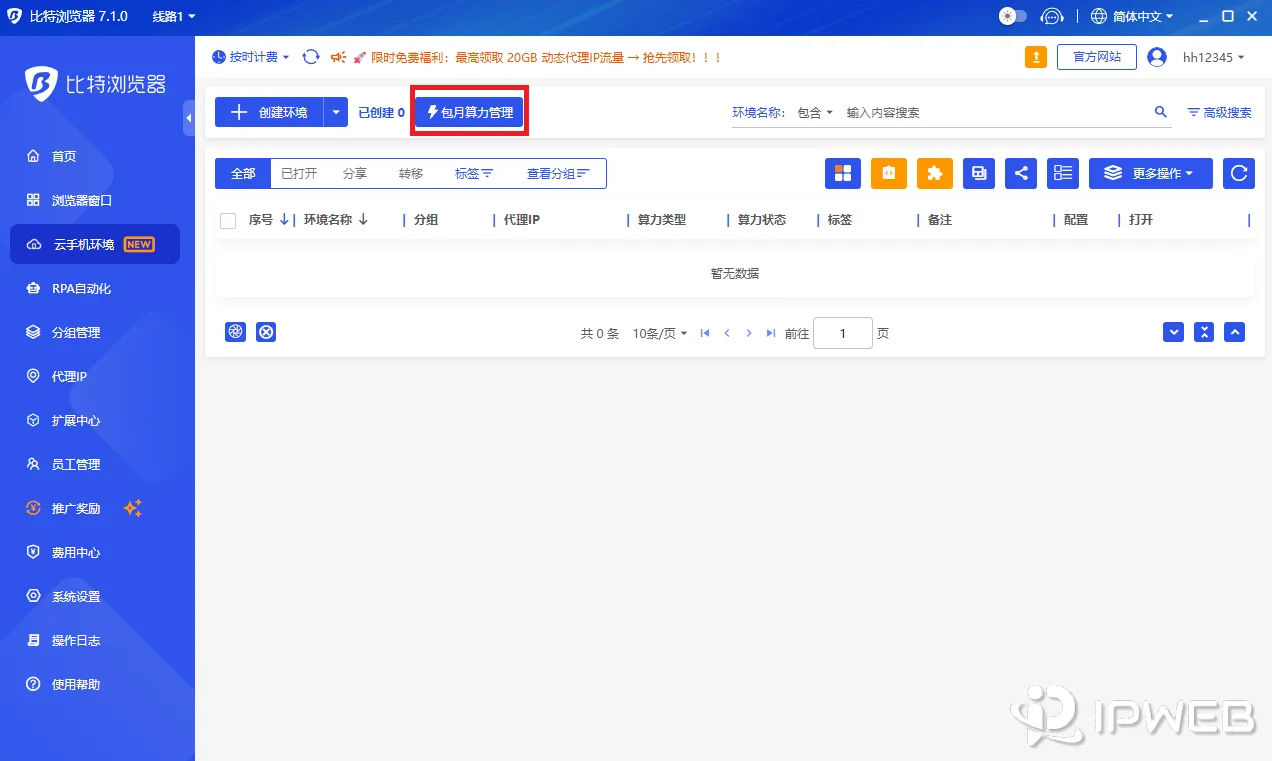Click the circular X icon below the table
The width and height of the screenshot is (1272, 761).
click(x=266, y=331)
